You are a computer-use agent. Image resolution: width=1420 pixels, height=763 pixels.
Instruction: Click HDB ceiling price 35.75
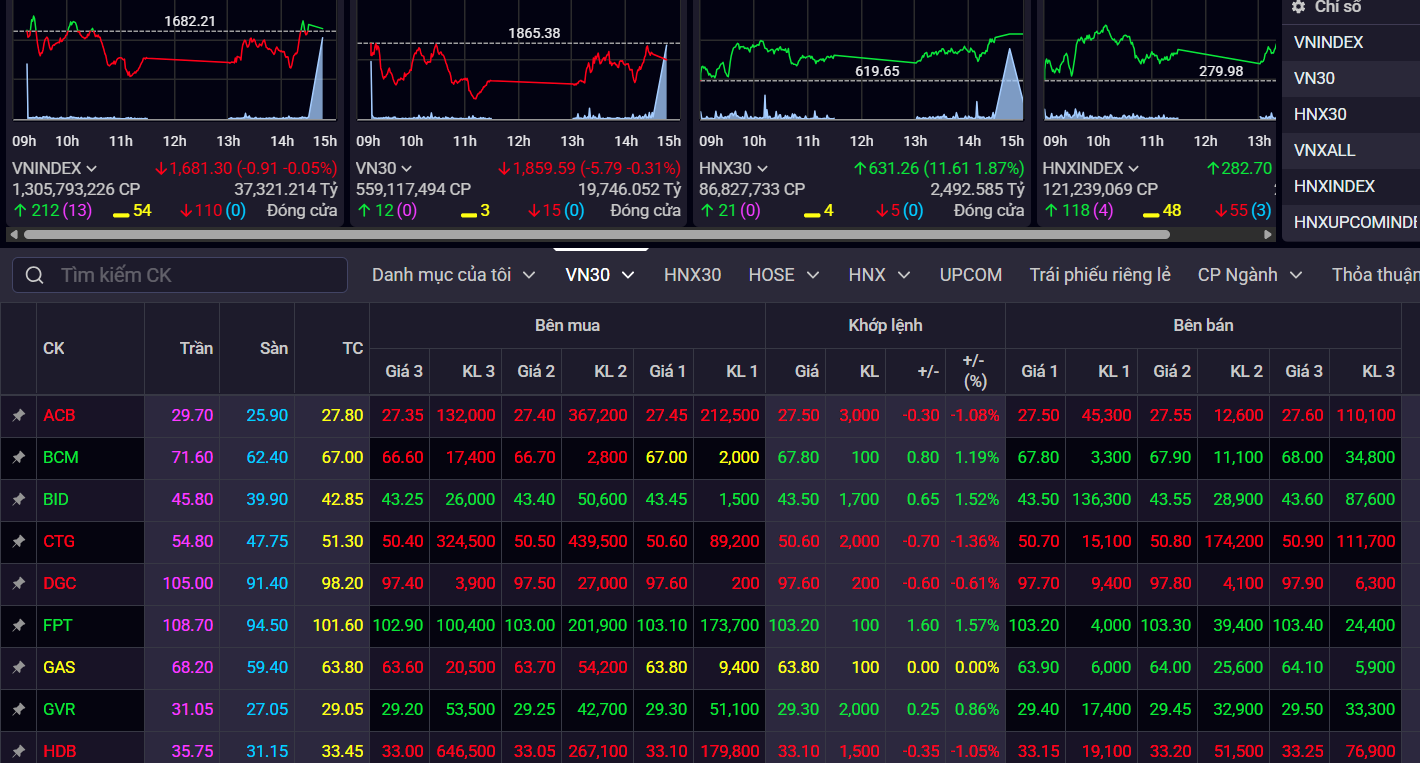pyautogui.click(x=193, y=751)
